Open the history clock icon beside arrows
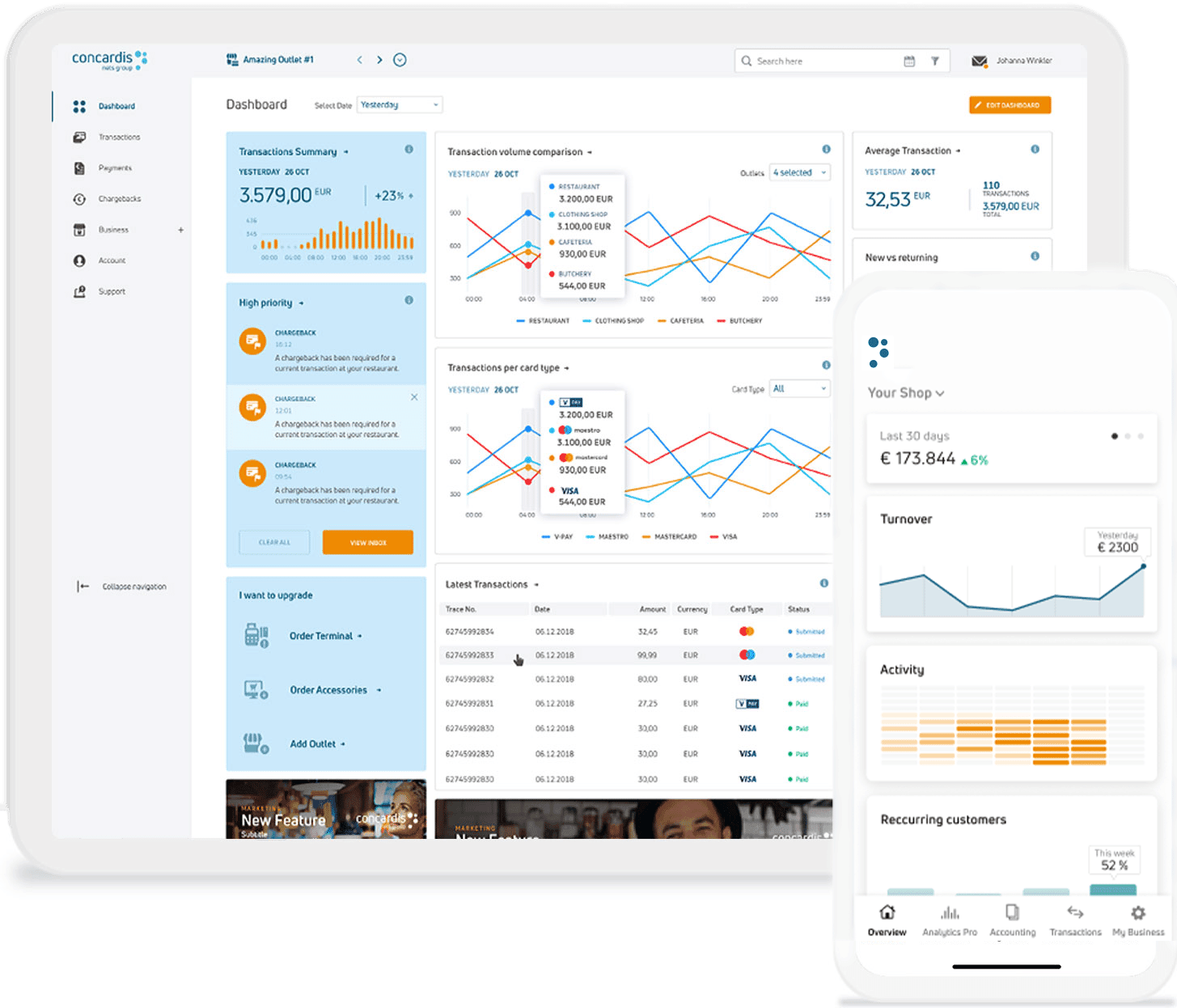Screen dimensions: 1177x1008 400,60
